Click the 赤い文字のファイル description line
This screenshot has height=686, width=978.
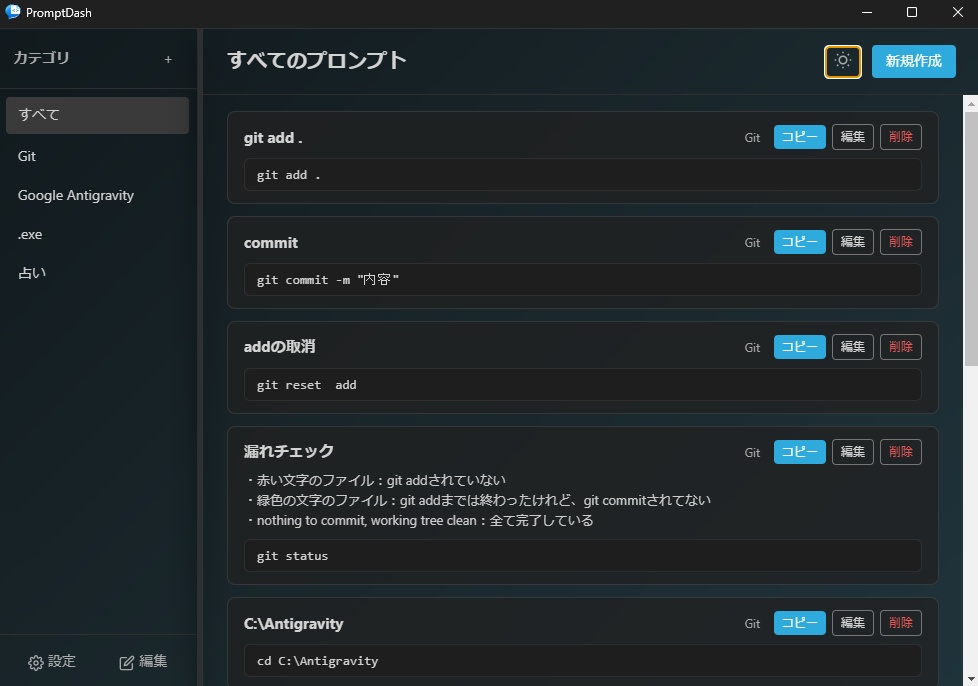point(375,480)
